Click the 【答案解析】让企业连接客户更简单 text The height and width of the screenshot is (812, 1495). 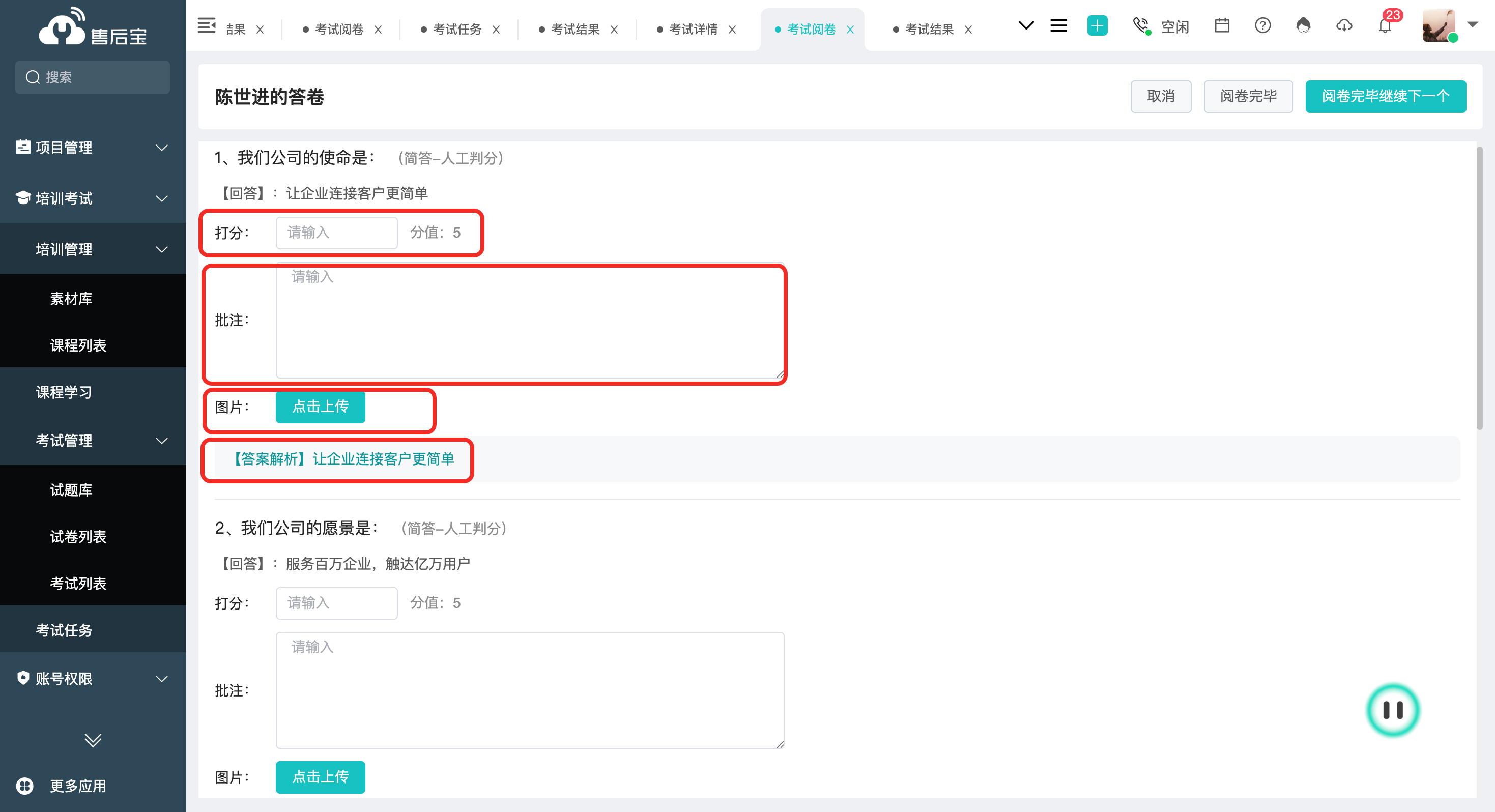[x=343, y=459]
